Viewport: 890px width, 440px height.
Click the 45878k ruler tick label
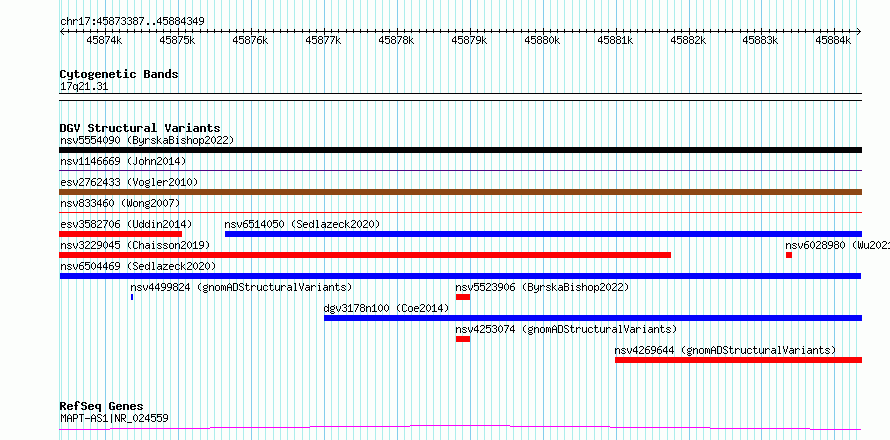(396, 40)
